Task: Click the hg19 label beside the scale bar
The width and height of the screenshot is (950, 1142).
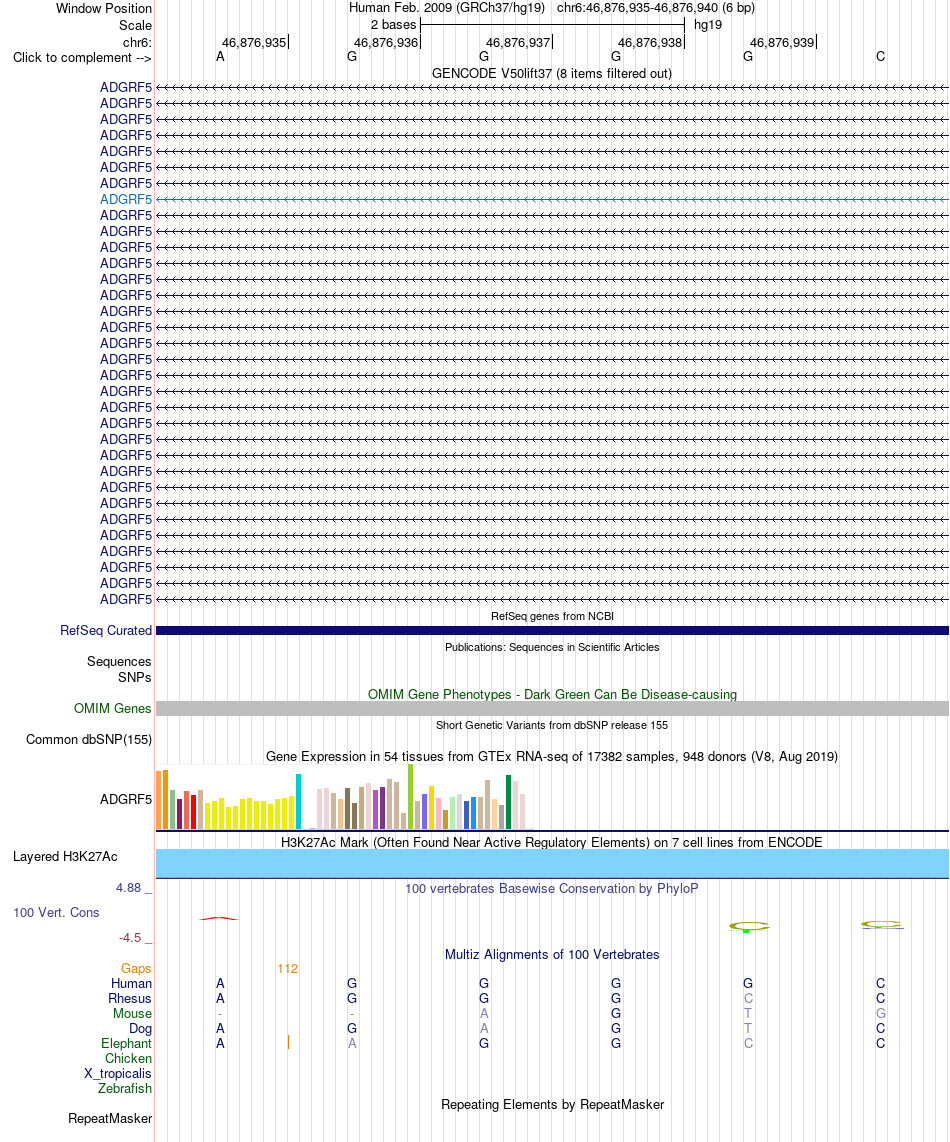Action: [x=707, y=25]
